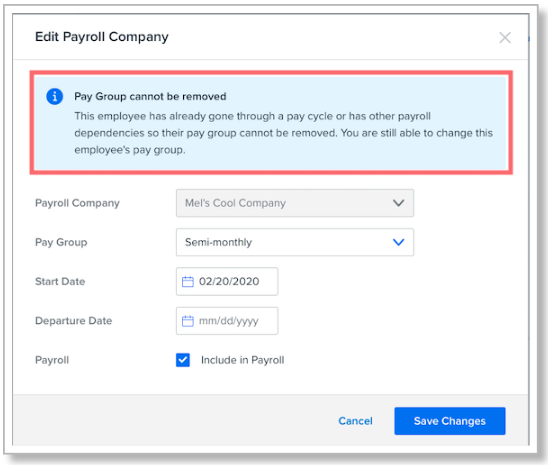
Task: Uncheck the Include in Payroll checkbox
Action: tap(183, 360)
